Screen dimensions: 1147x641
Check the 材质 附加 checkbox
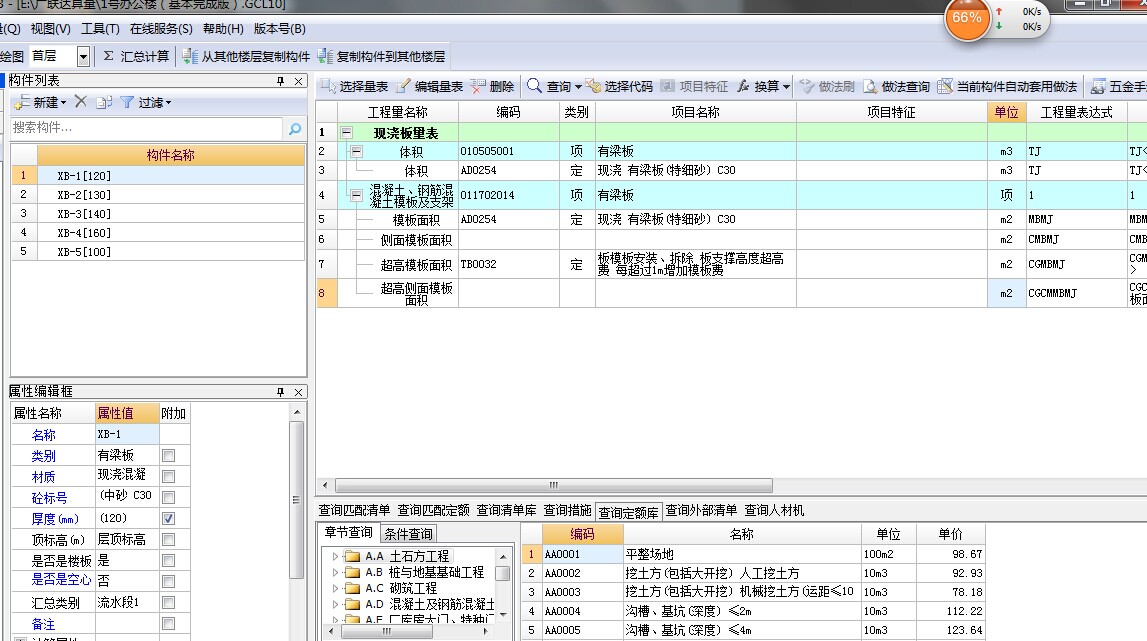click(169, 476)
